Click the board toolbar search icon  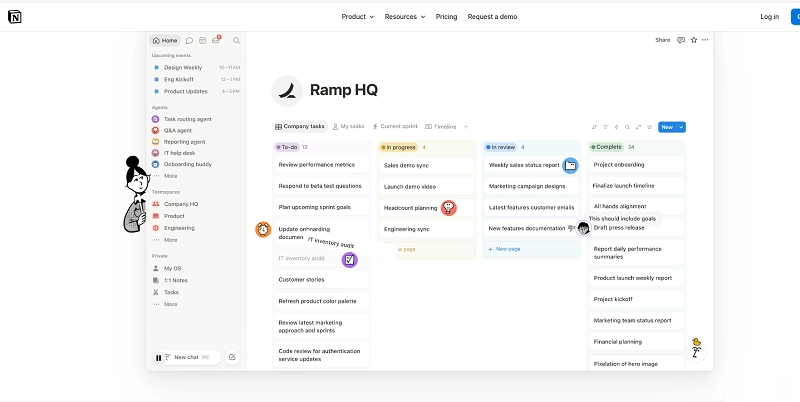coord(628,127)
